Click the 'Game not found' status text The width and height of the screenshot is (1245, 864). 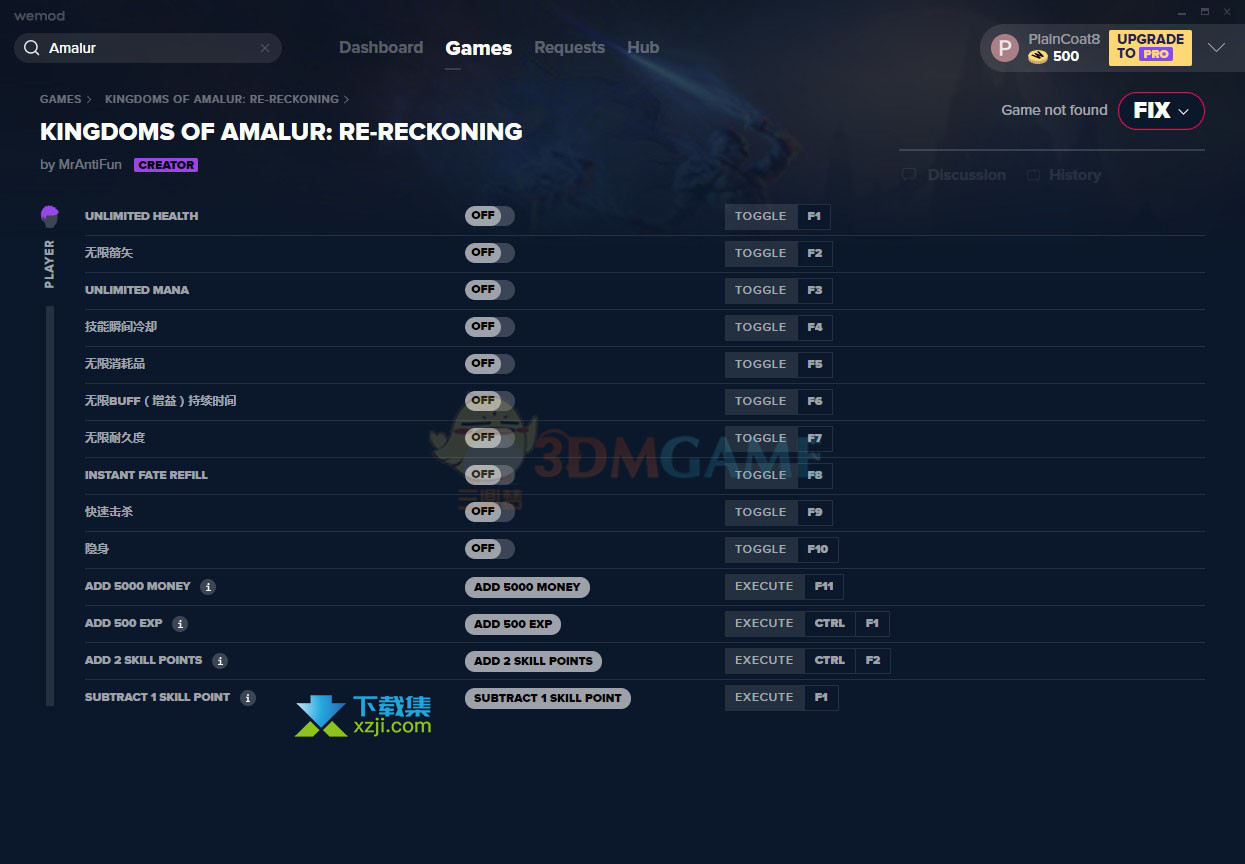click(1054, 111)
